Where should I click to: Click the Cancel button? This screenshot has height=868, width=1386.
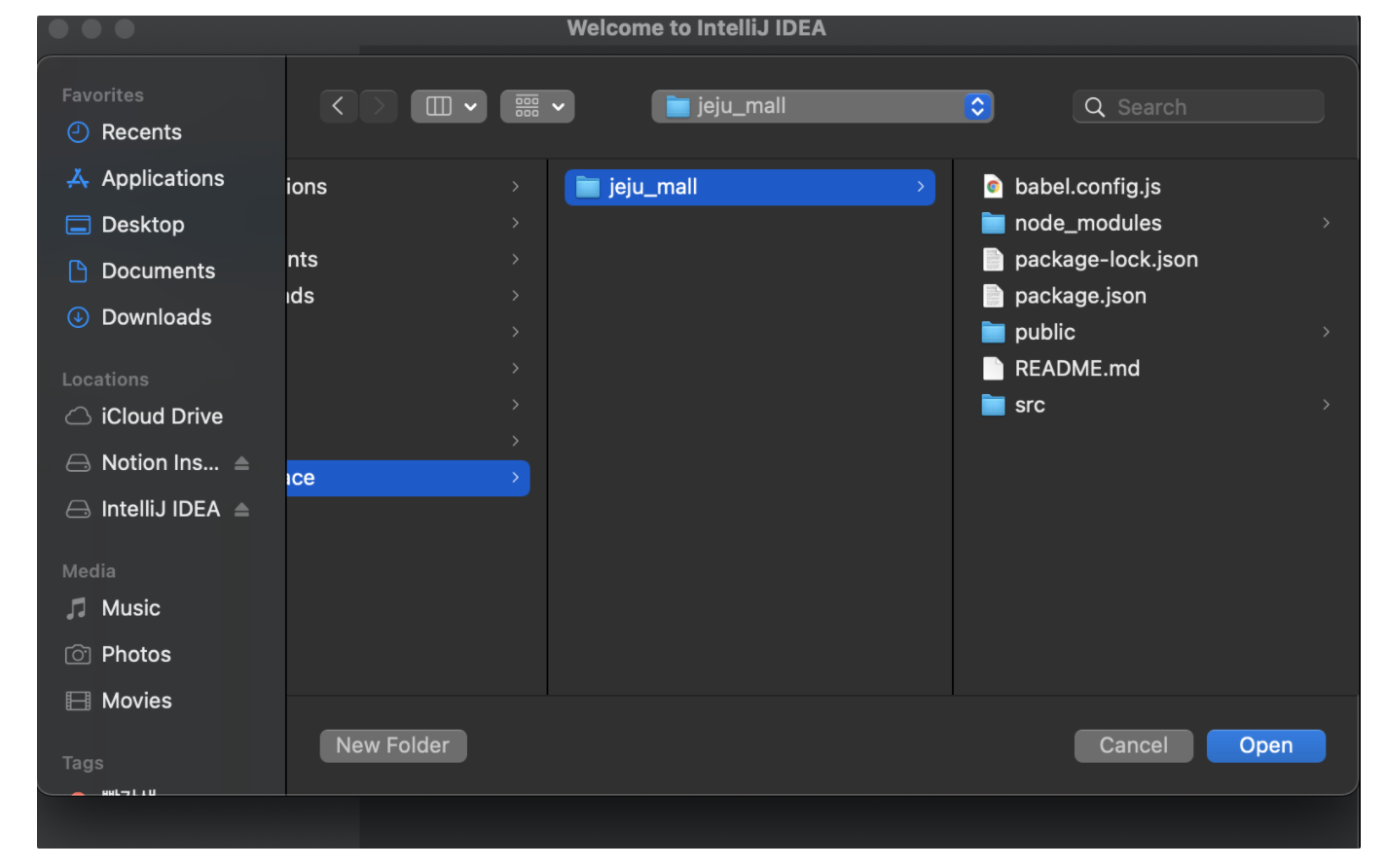[1134, 745]
